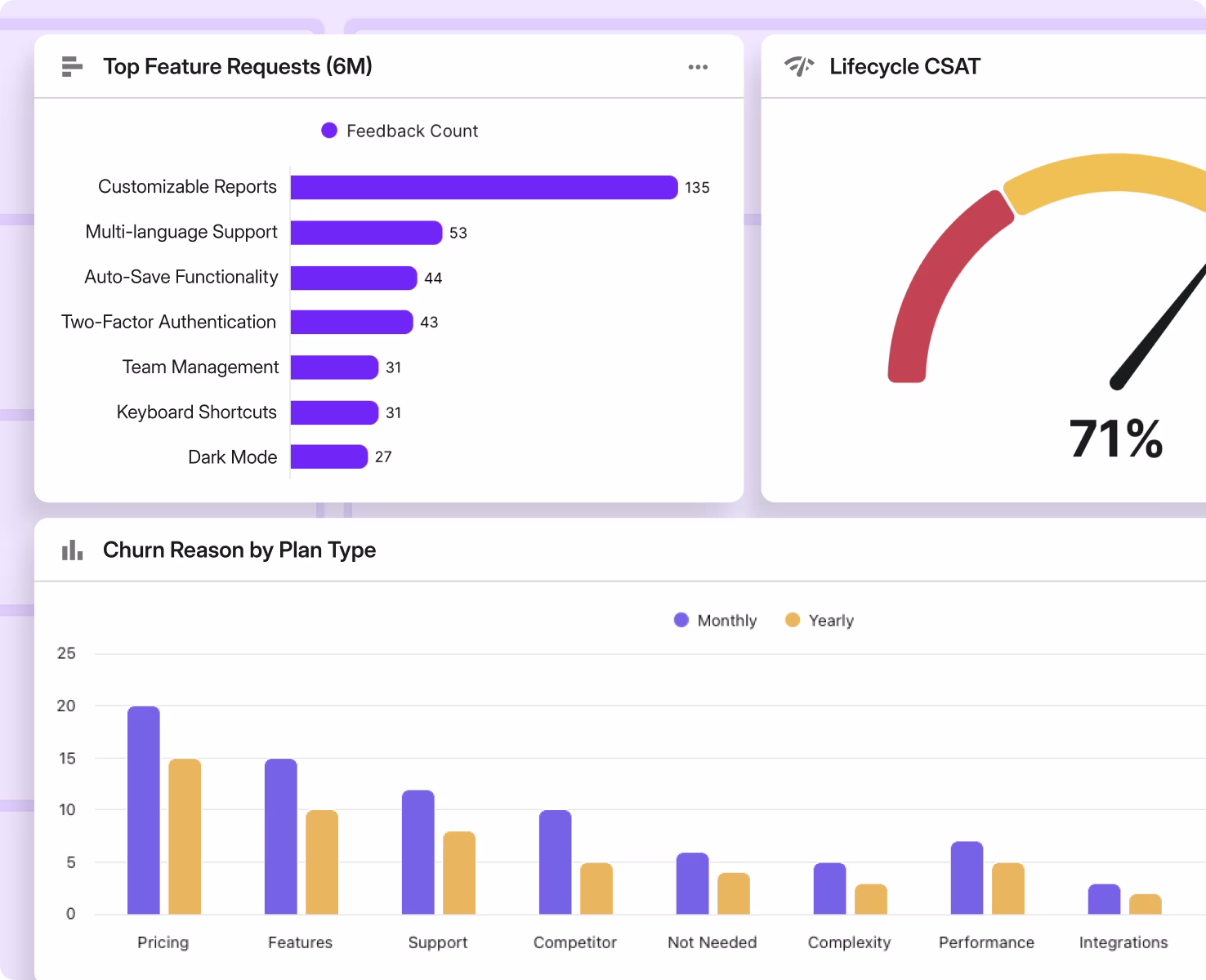This screenshot has width=1206, height=980.
Task: Click the Performance axis label
Action: [x=987, y=942]
